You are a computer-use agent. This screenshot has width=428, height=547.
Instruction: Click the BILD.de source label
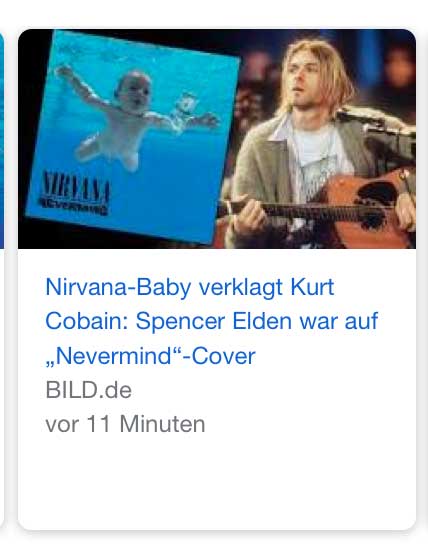pyautogui.click(x=89, y=390)
